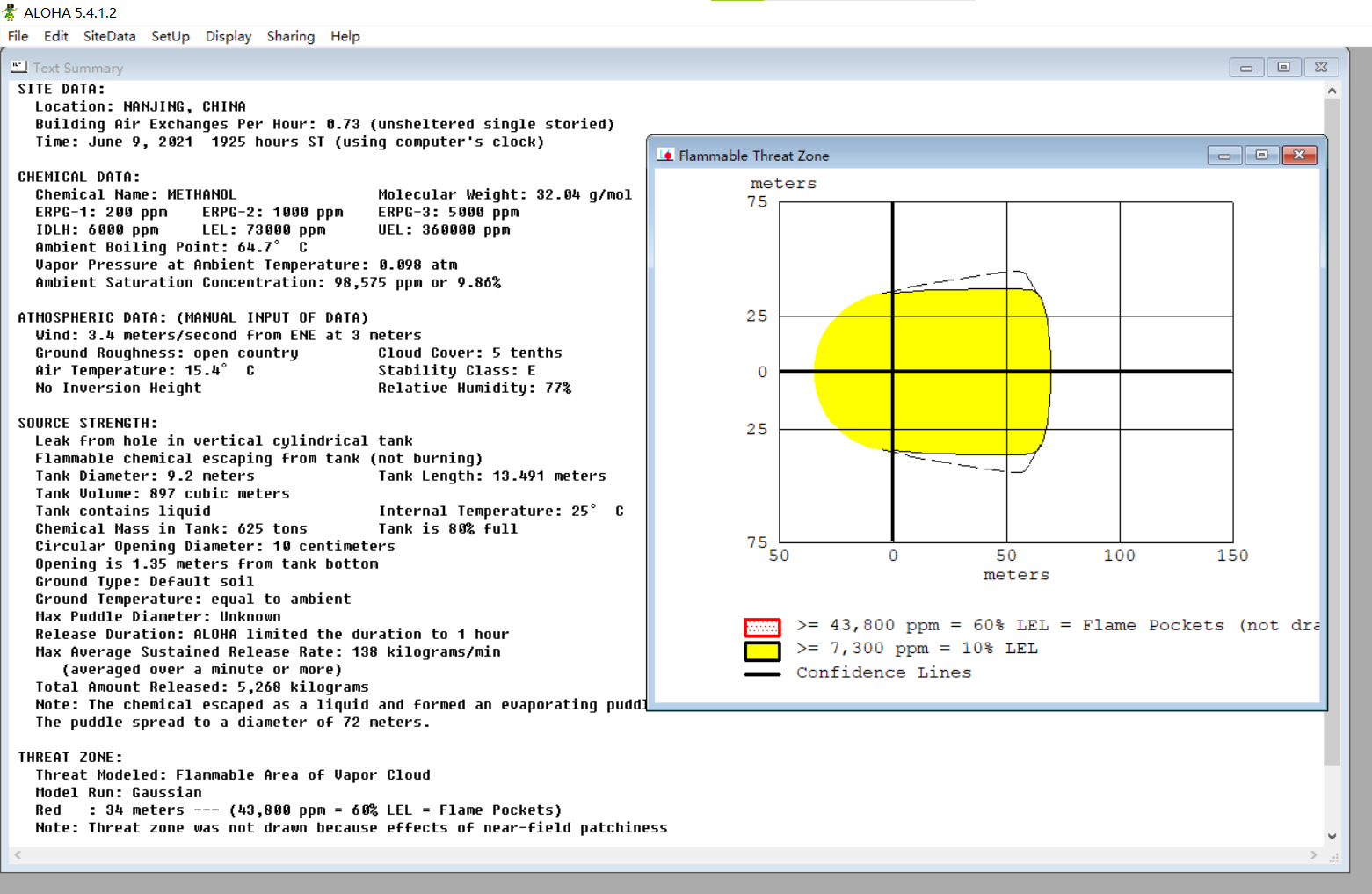Click the horizontal scroll left arrow
Screen dimensions: 1372x894
pyautogui.click(x=18, y=854)
